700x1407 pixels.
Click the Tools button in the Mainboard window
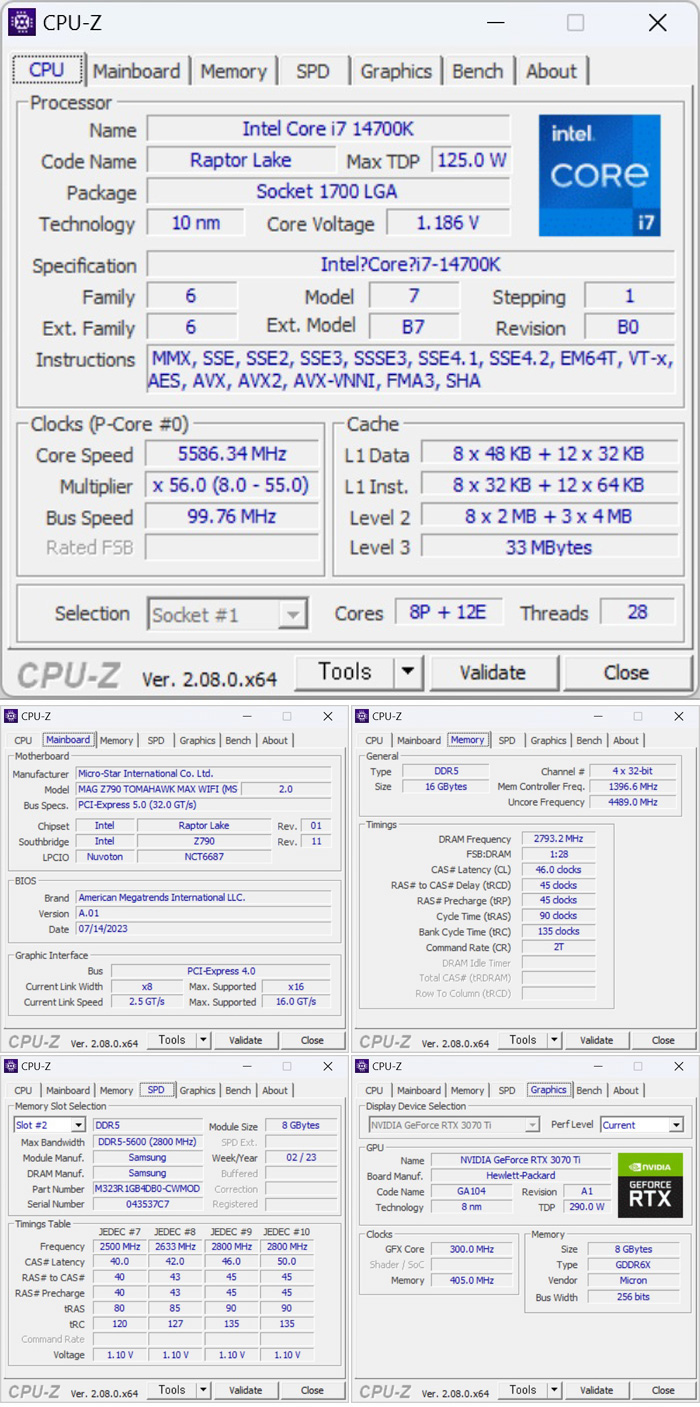click(x=172, y=1040)
